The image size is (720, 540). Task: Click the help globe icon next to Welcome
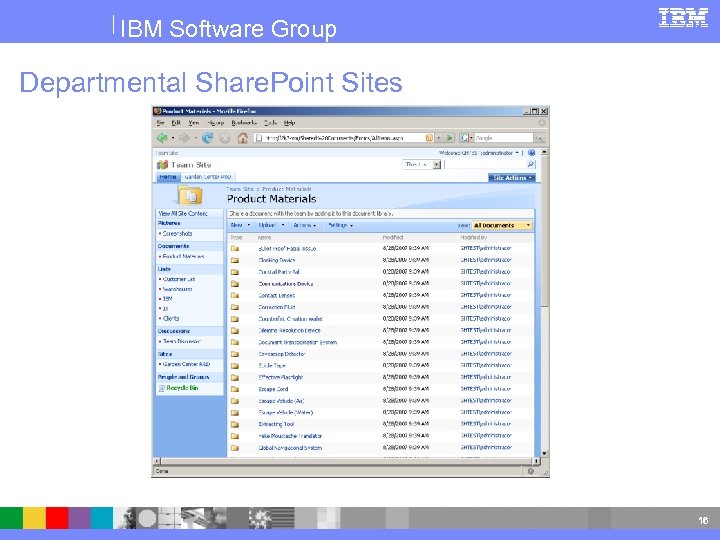(x=531, y=152)
